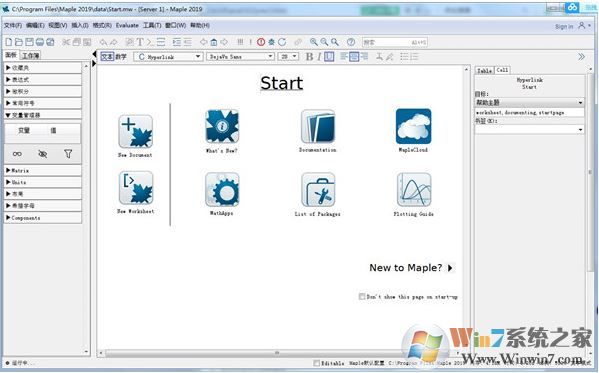Viewport: 599px width, 373px height.
Task: Open the Documentation pages icon
Action: pyautogui.click(x=318, y=126)
